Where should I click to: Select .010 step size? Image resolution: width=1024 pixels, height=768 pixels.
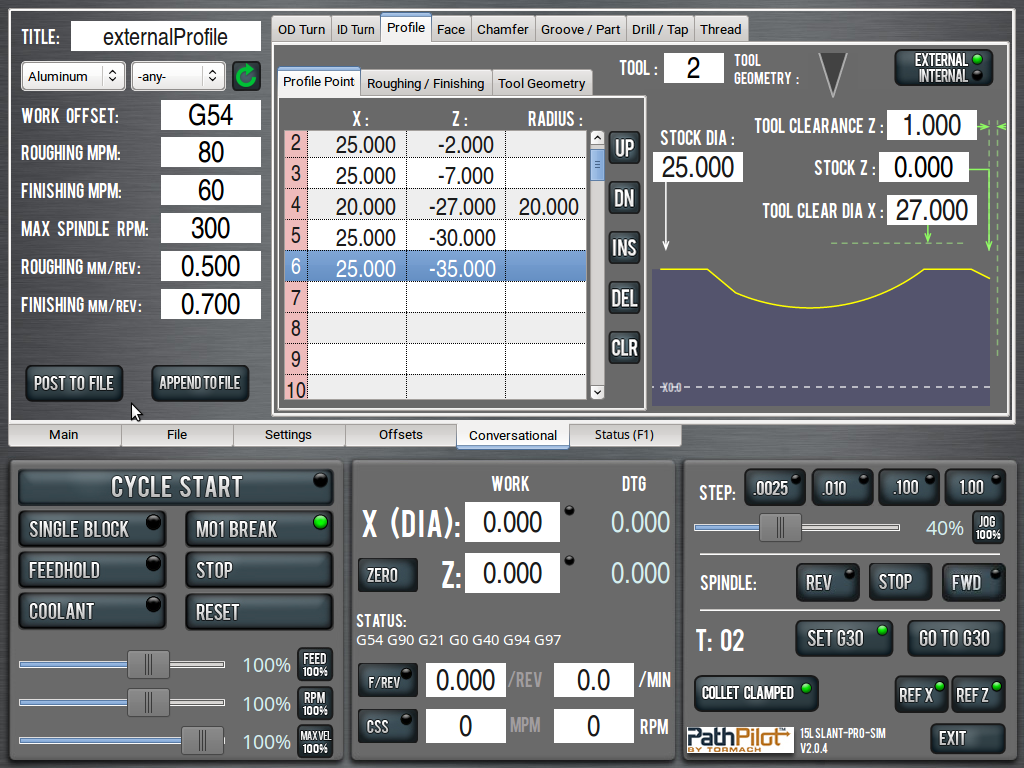point(842,488)
